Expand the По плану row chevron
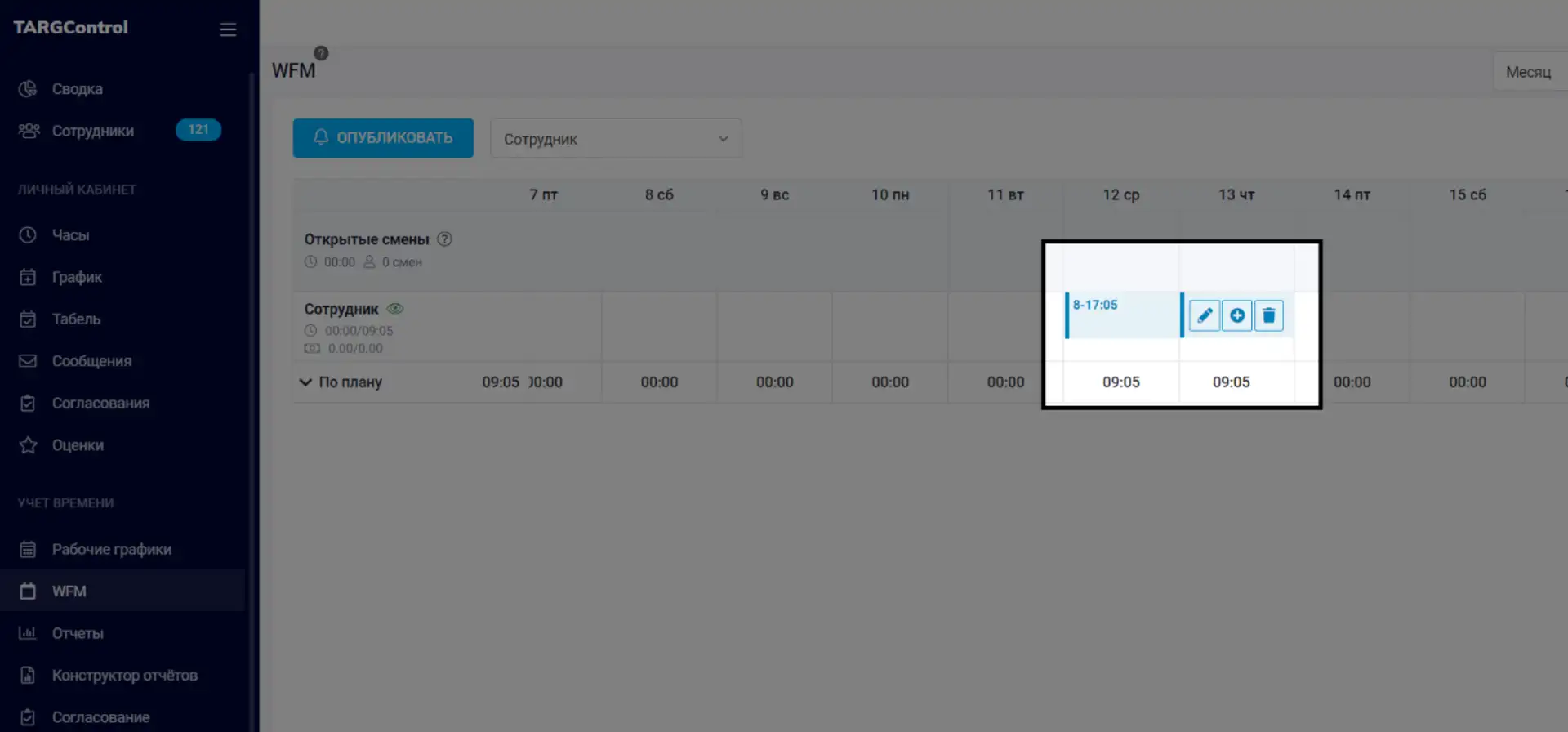The width and height of the screenshot is (1568, 732). pyautogui.click(x=305, y=382)
